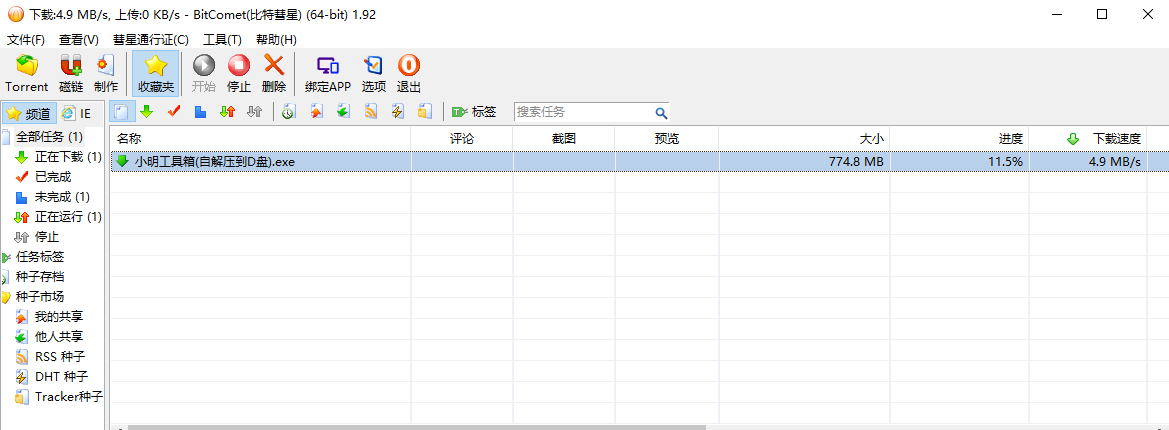Toggle the scheduler clock icon in filter bar
The width and height of the screenshot is (1169, 430).
[288, 112]
